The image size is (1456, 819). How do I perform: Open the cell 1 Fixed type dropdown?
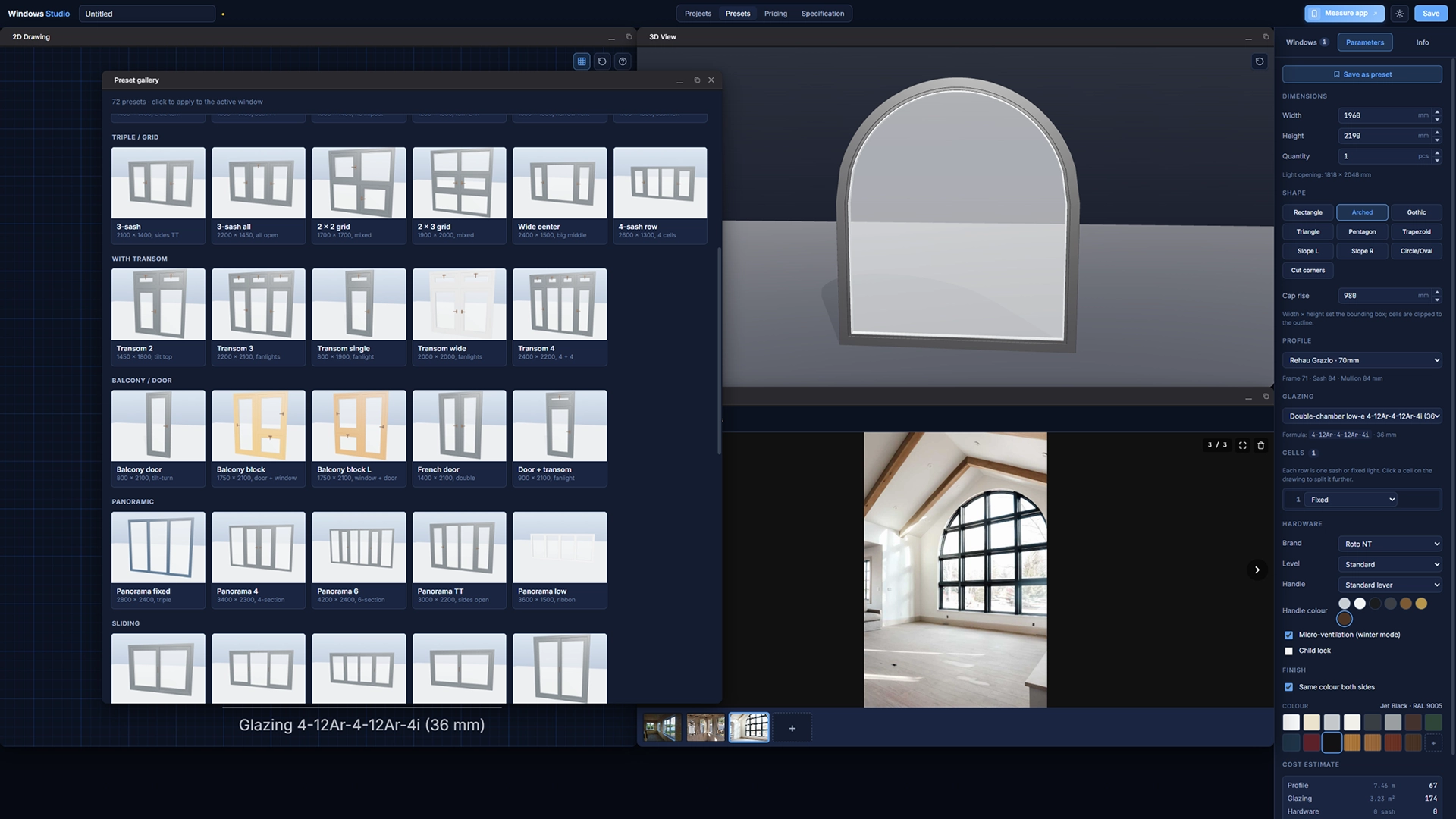(1351, 500)
